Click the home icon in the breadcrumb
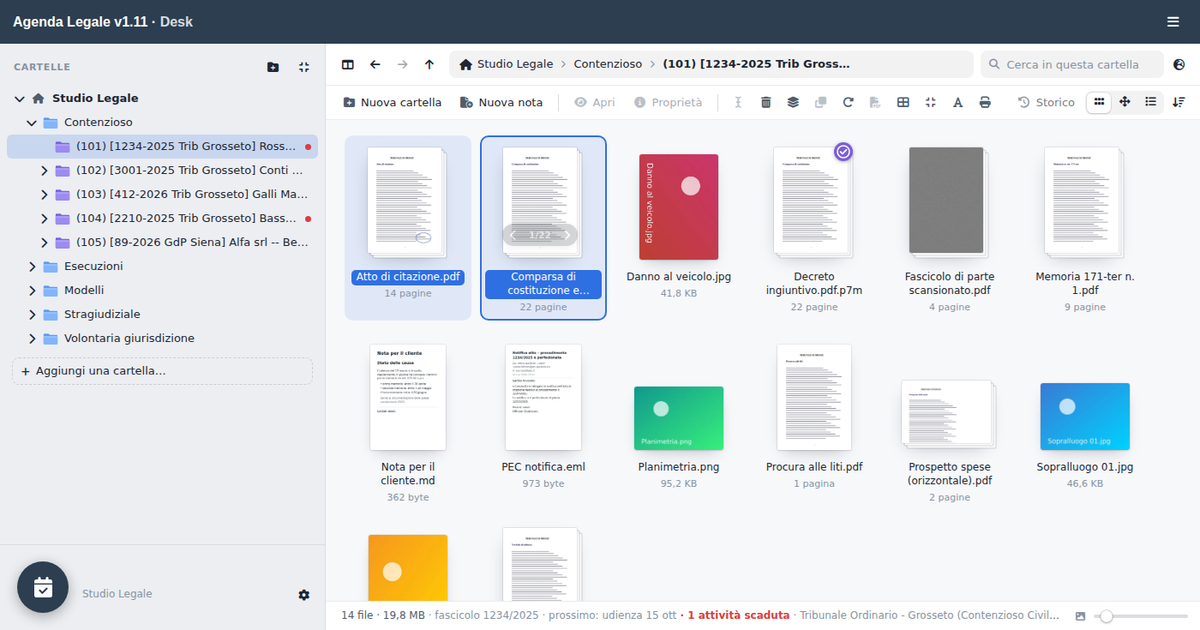Image resolution: width=1200 pixels, height=630 pixels. click(x=466, y=64)
